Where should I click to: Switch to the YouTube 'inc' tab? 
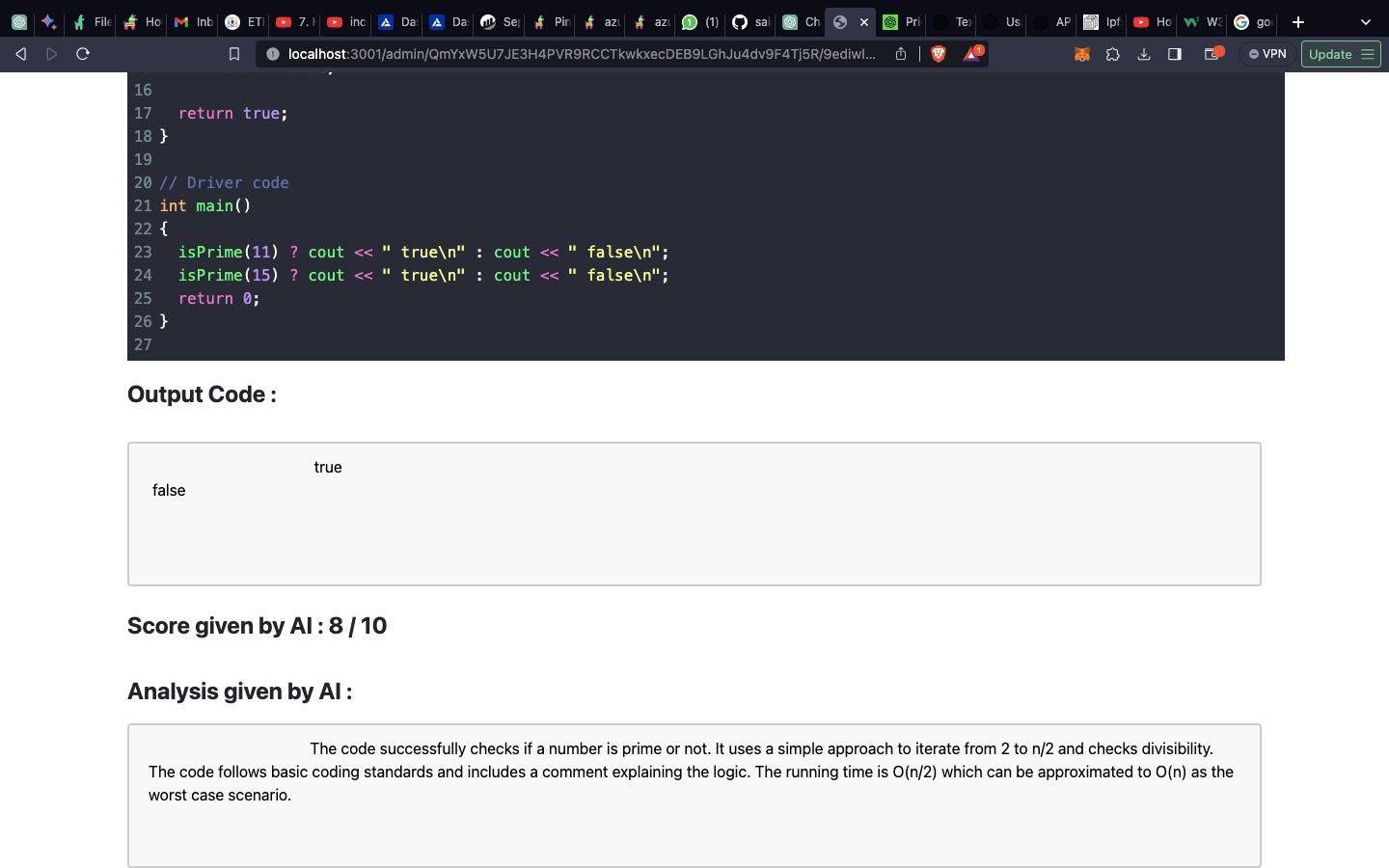tap(346, 21)
